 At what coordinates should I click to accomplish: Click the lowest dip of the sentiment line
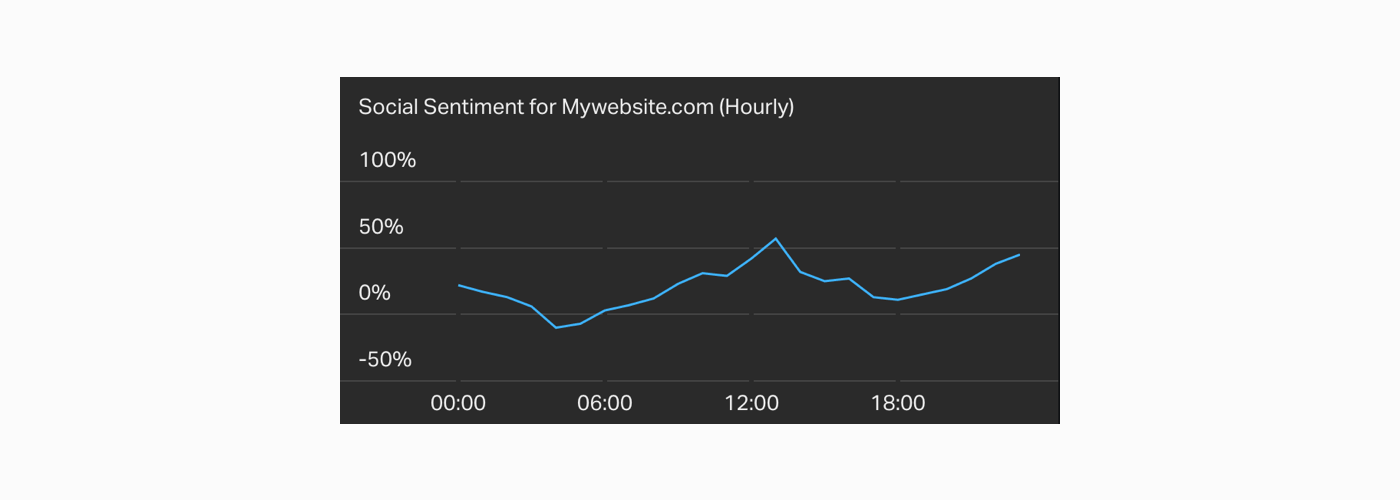tap(556, 327)
